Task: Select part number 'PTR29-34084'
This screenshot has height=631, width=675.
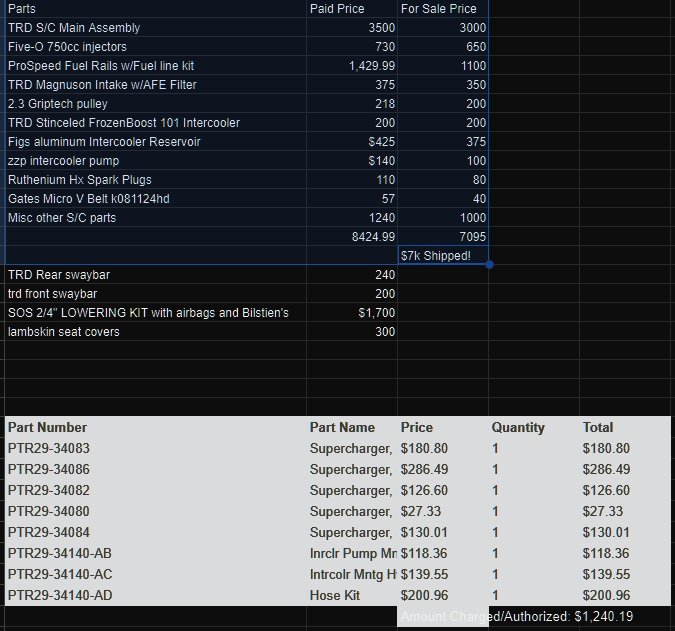Action: pos(155,532)
